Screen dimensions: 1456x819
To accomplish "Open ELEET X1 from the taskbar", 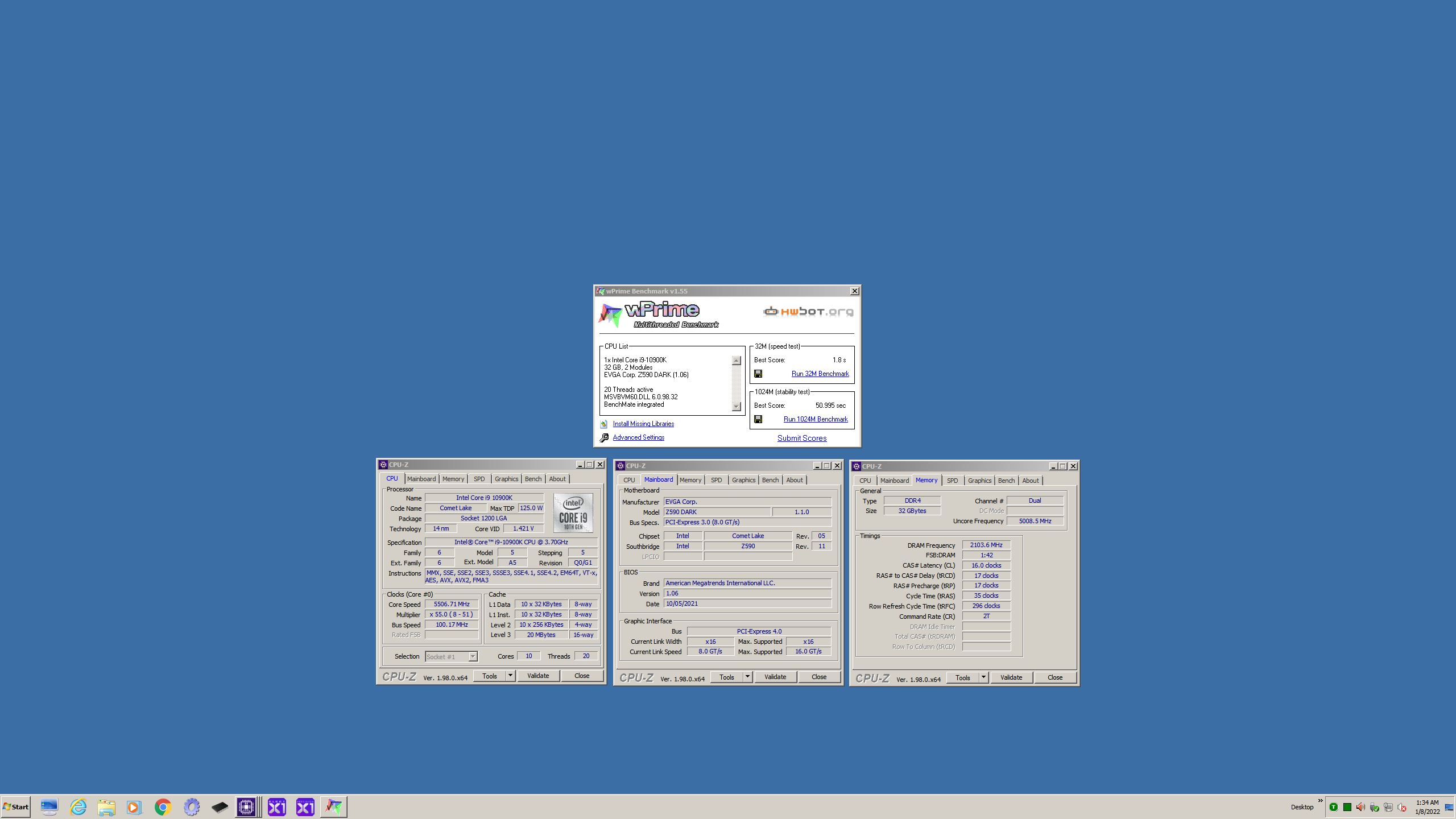I will (x=277, y=806).
